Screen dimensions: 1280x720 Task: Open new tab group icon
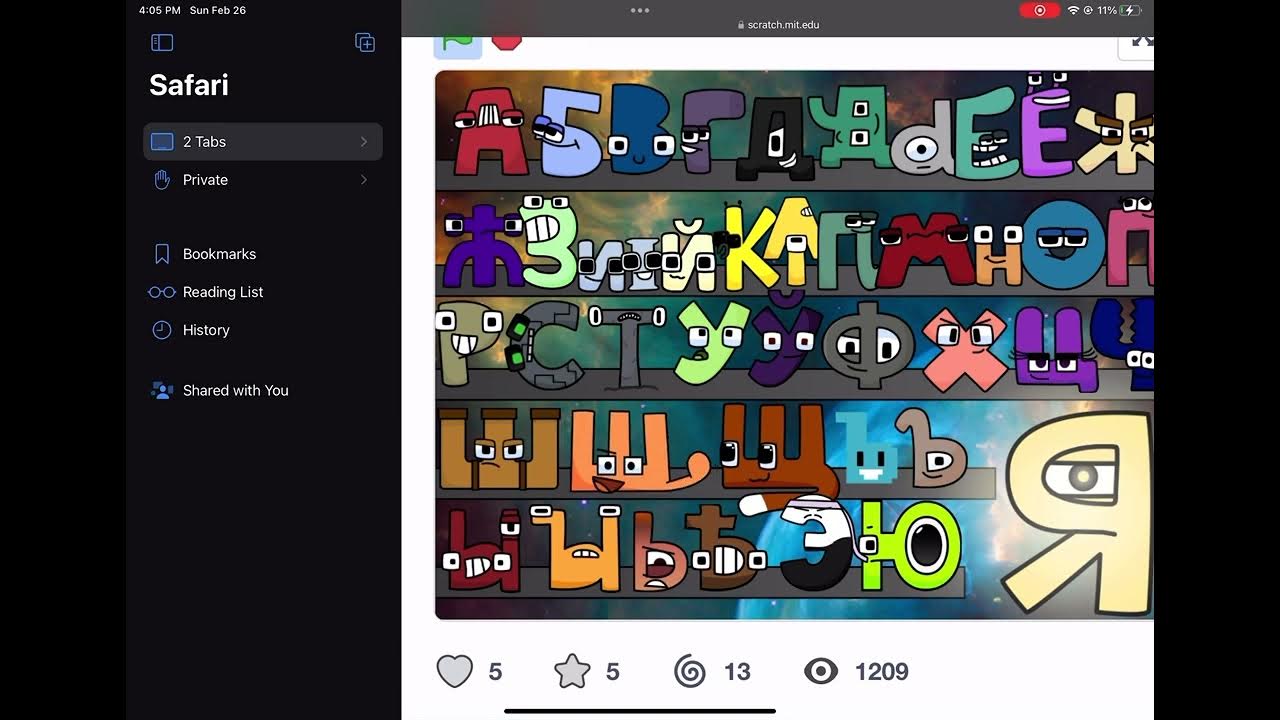coord(365,42)
